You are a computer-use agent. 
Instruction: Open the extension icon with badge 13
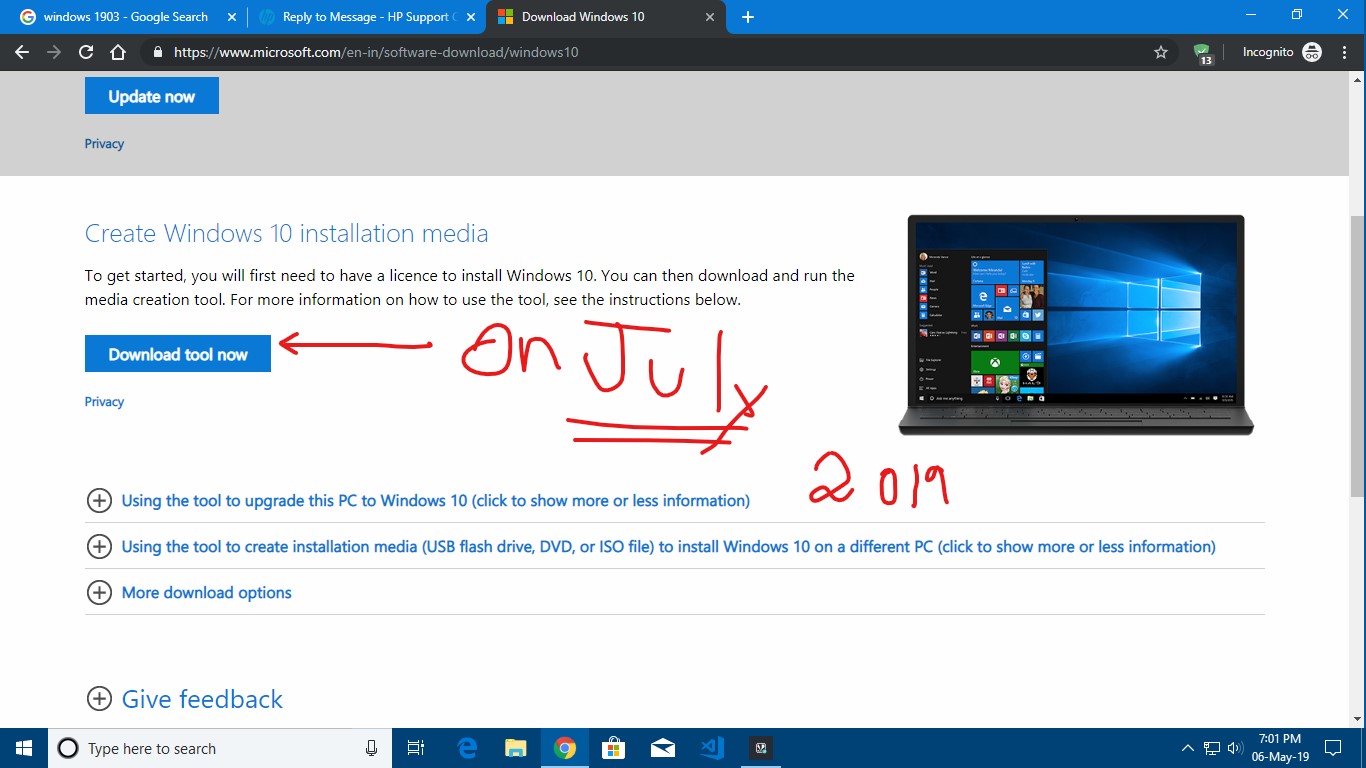click(1203, 53)
